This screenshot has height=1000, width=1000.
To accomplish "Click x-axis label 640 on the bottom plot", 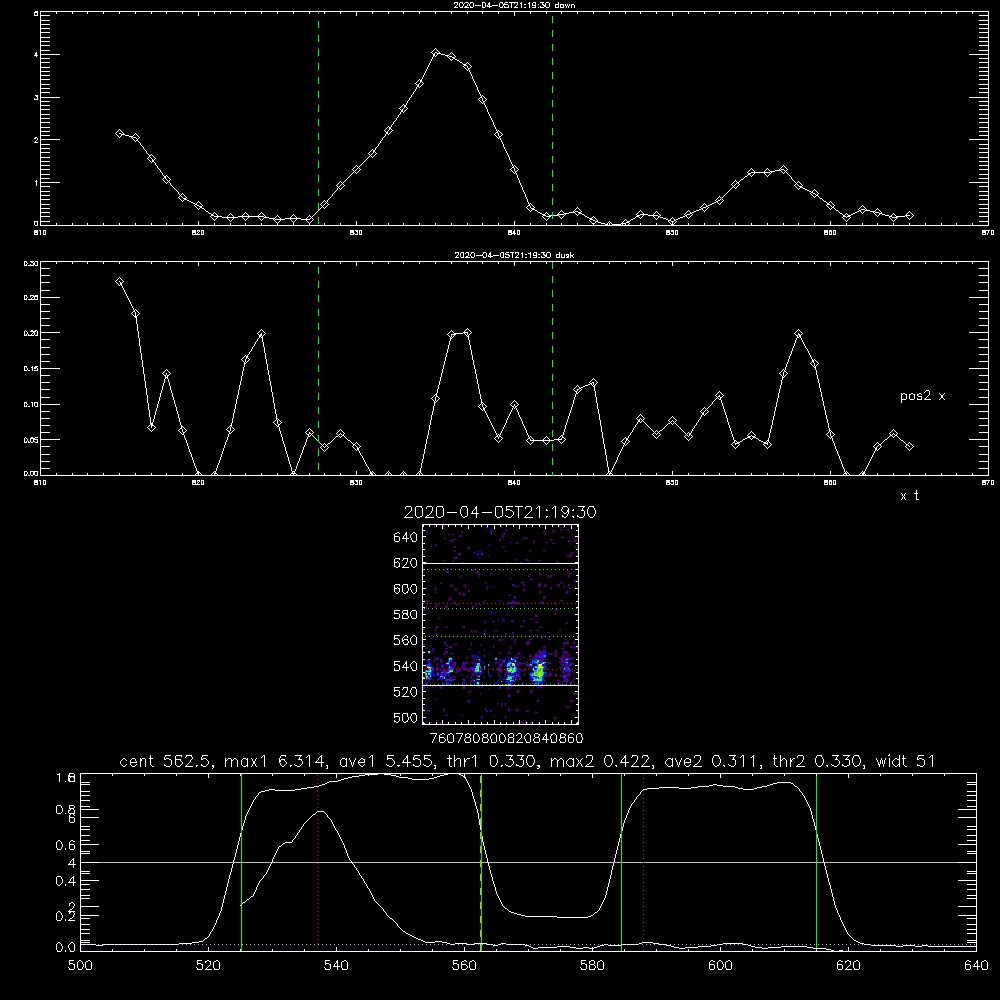I will tap(976, 966).
